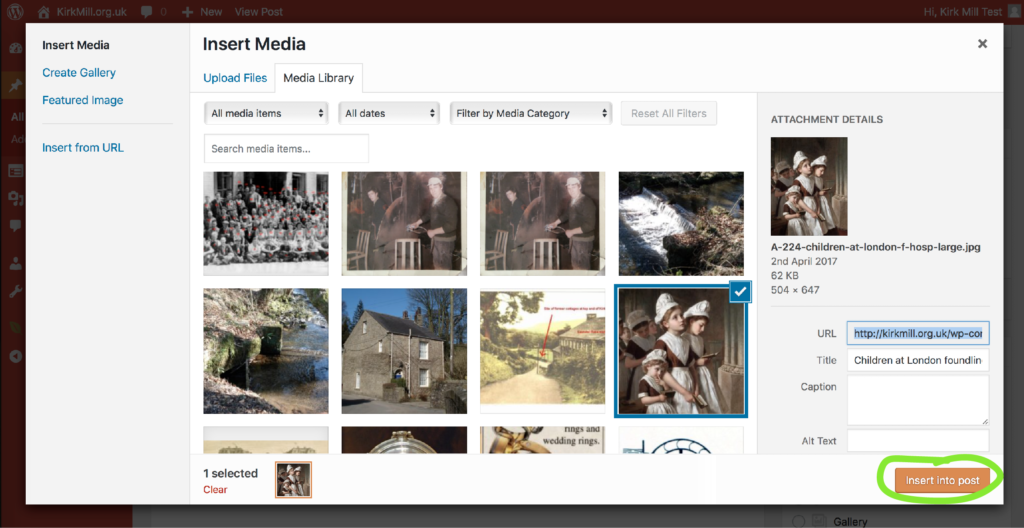Choose Create Gallery in the left sidebar
This screenshot has width=1024, height=528.
(x=79, y=73)
